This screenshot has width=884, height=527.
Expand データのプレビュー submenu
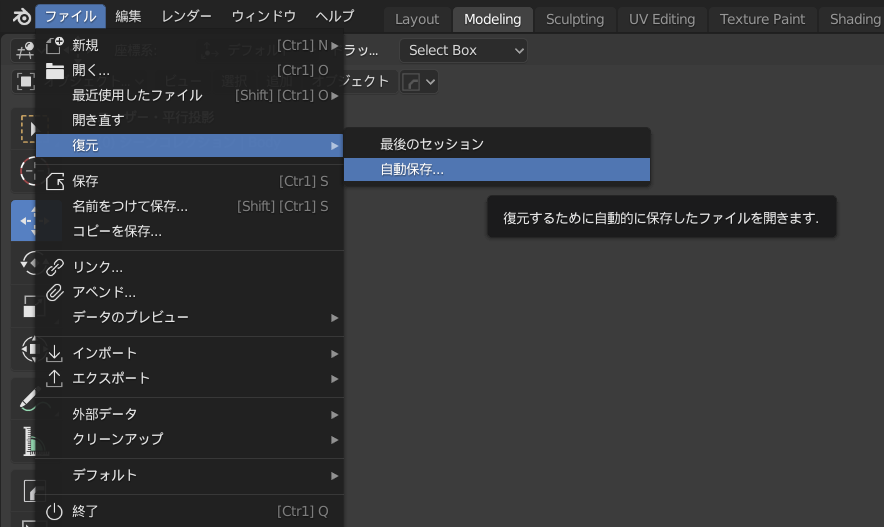pyautogui.click(x=189, y=317)
